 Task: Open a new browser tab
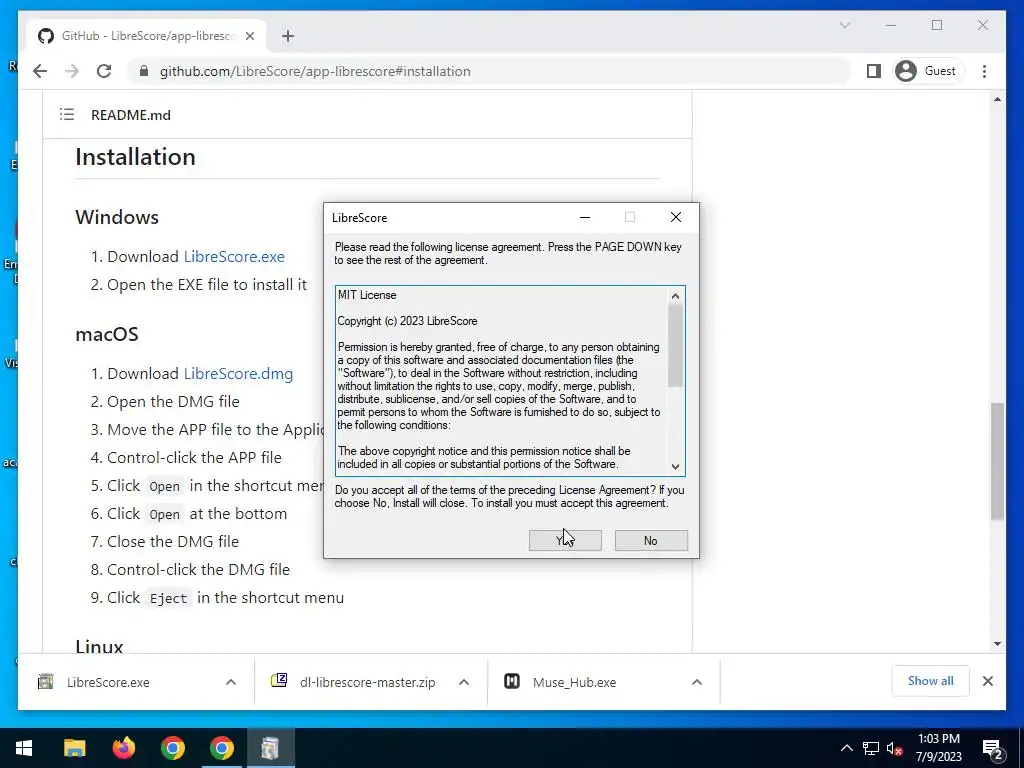pos(288,36)
